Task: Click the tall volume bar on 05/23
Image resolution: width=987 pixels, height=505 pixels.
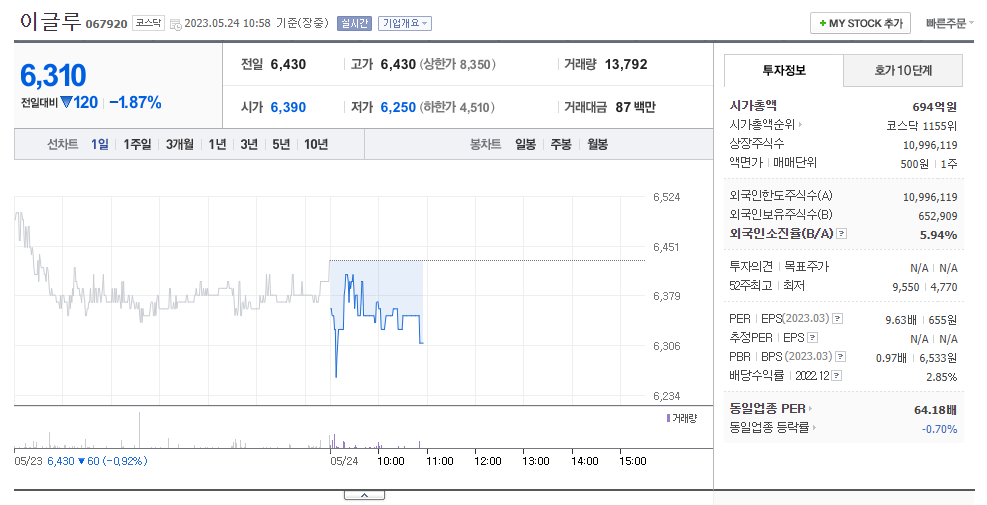Action: click(139, 430)
